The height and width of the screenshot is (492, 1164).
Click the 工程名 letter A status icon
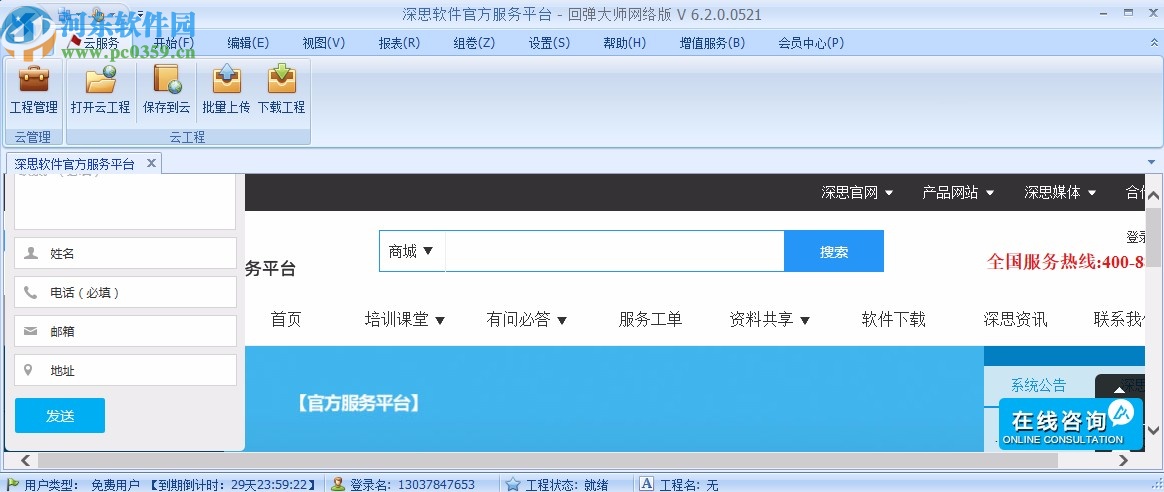647,484
